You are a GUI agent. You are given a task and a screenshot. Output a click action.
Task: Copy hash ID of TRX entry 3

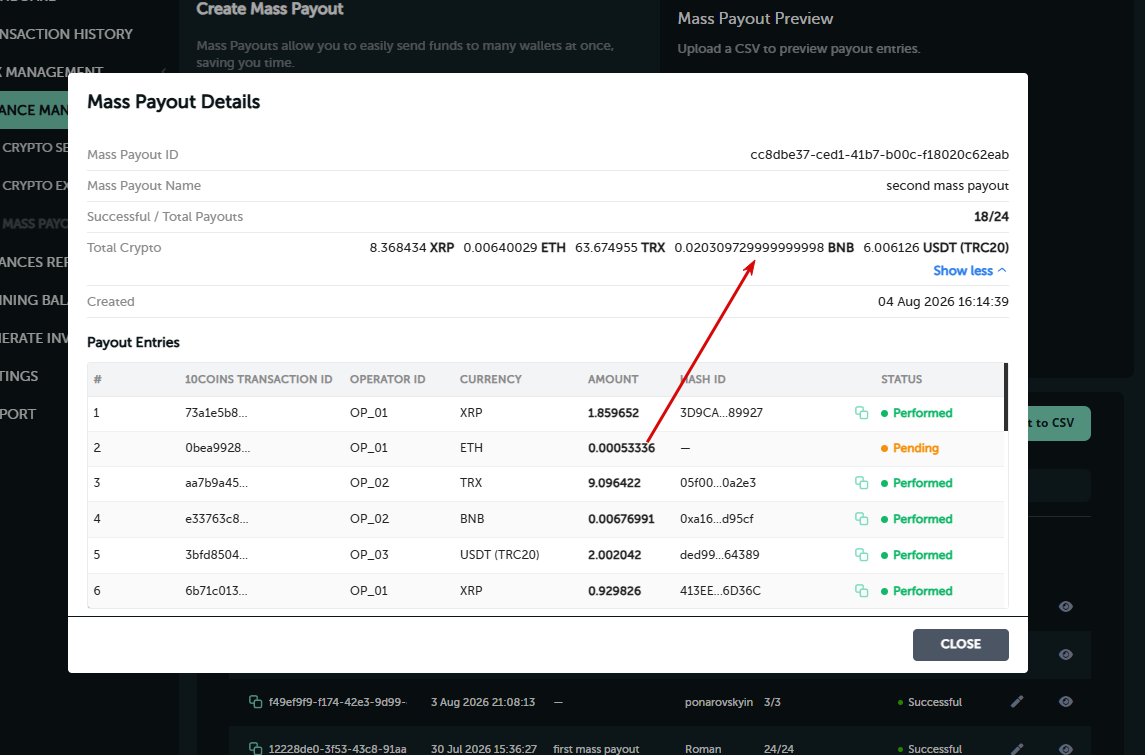[862, 483]
